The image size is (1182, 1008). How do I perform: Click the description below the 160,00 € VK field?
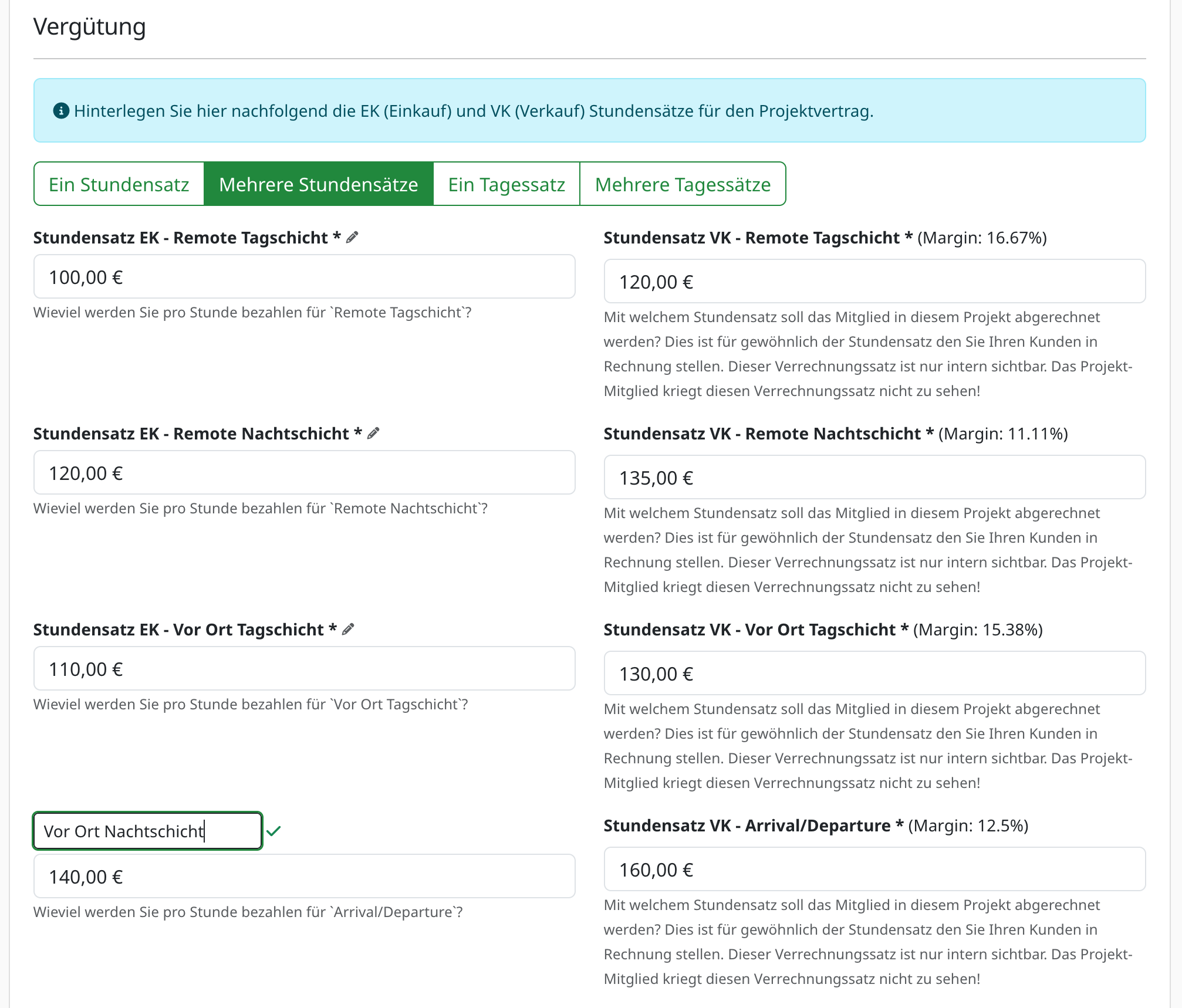[x=868, y=942]
